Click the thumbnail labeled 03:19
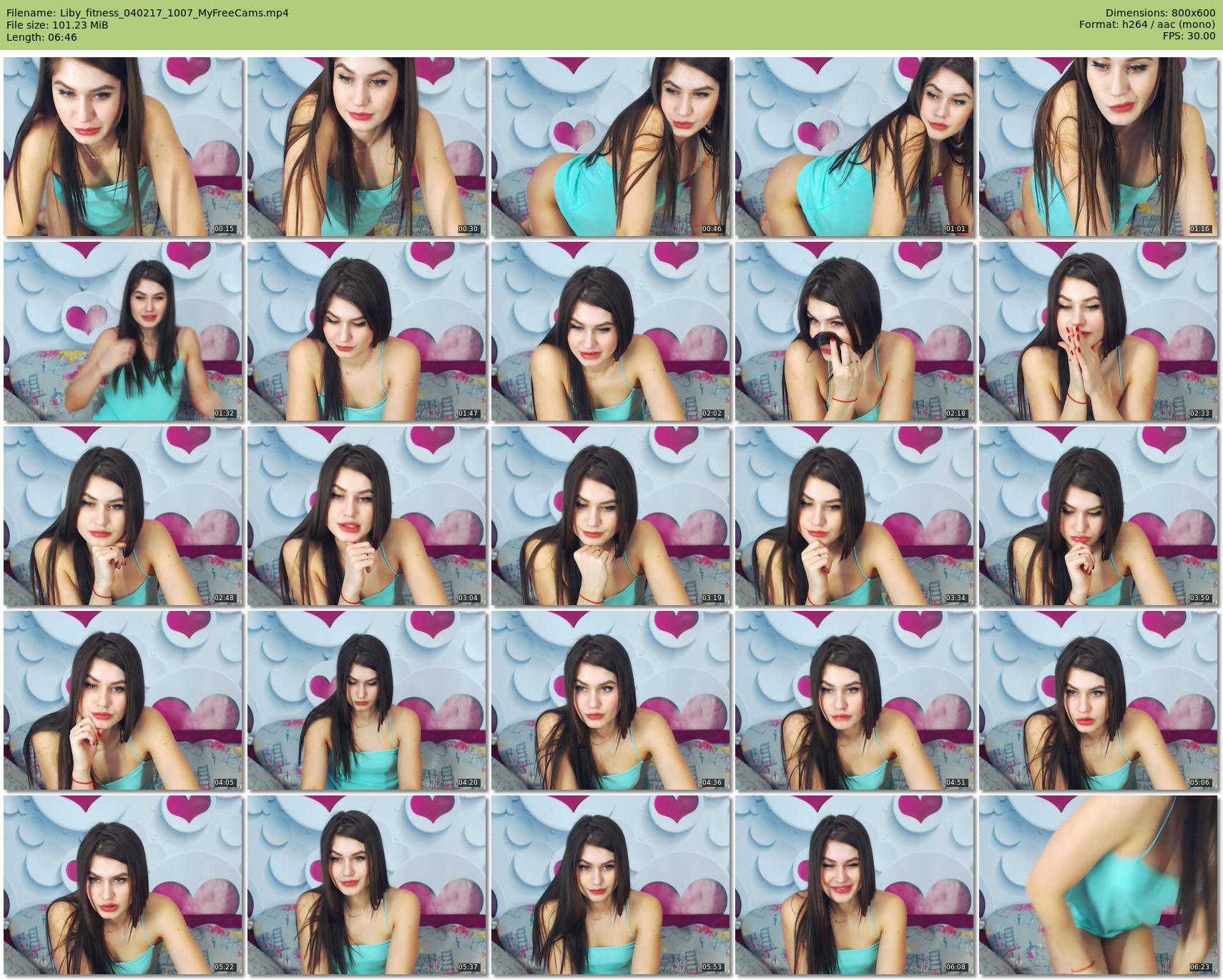 [x=611, y=516]
